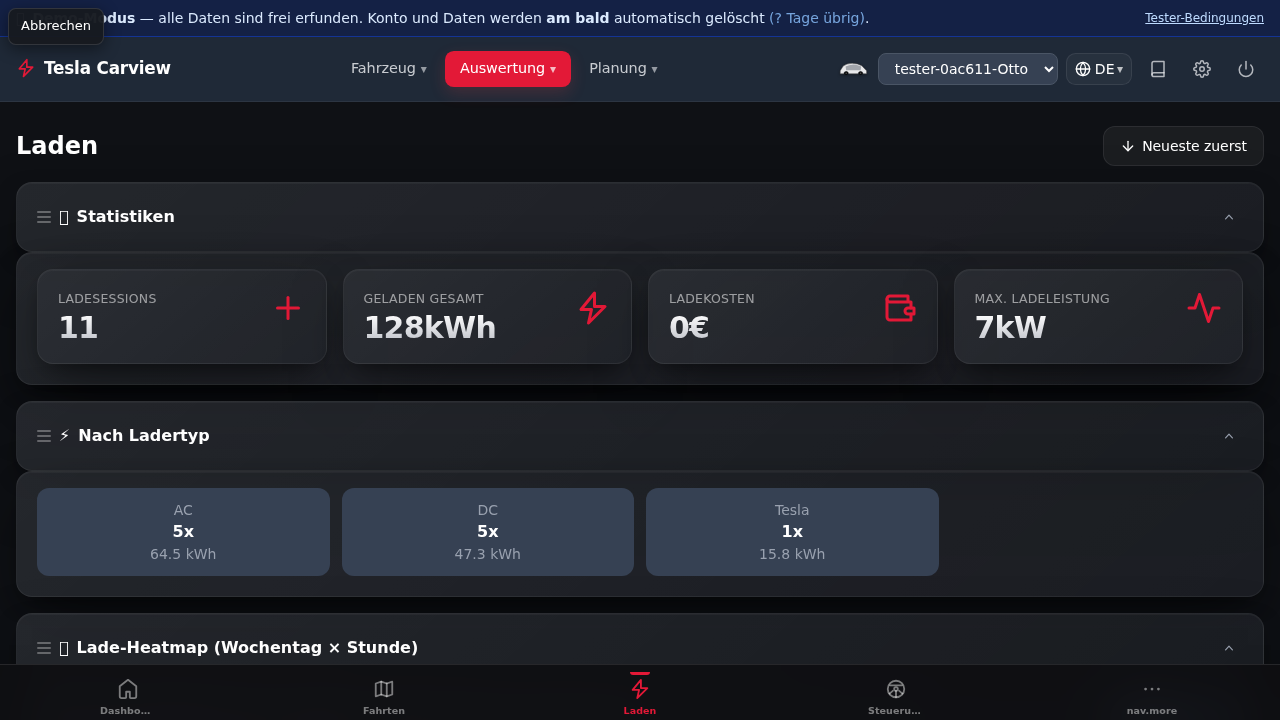Grab the Statistiken section drag handle
Viewport: 1280px width, 720px height.
click(x=44, y=217)
